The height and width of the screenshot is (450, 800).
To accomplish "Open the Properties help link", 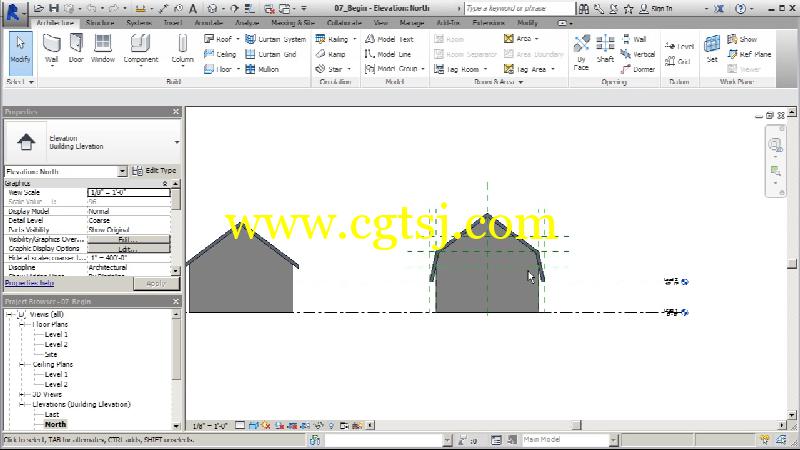I will 30,283.
